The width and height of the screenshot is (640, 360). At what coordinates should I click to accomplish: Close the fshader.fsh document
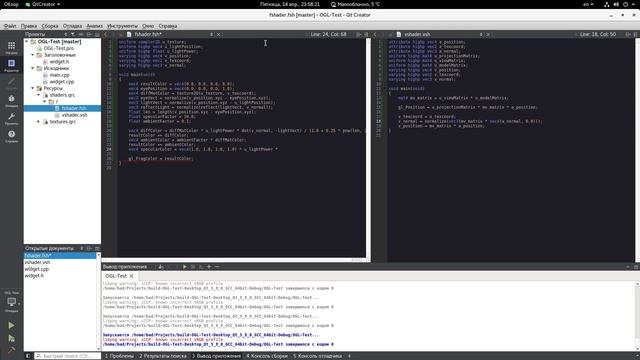(219, 34)
